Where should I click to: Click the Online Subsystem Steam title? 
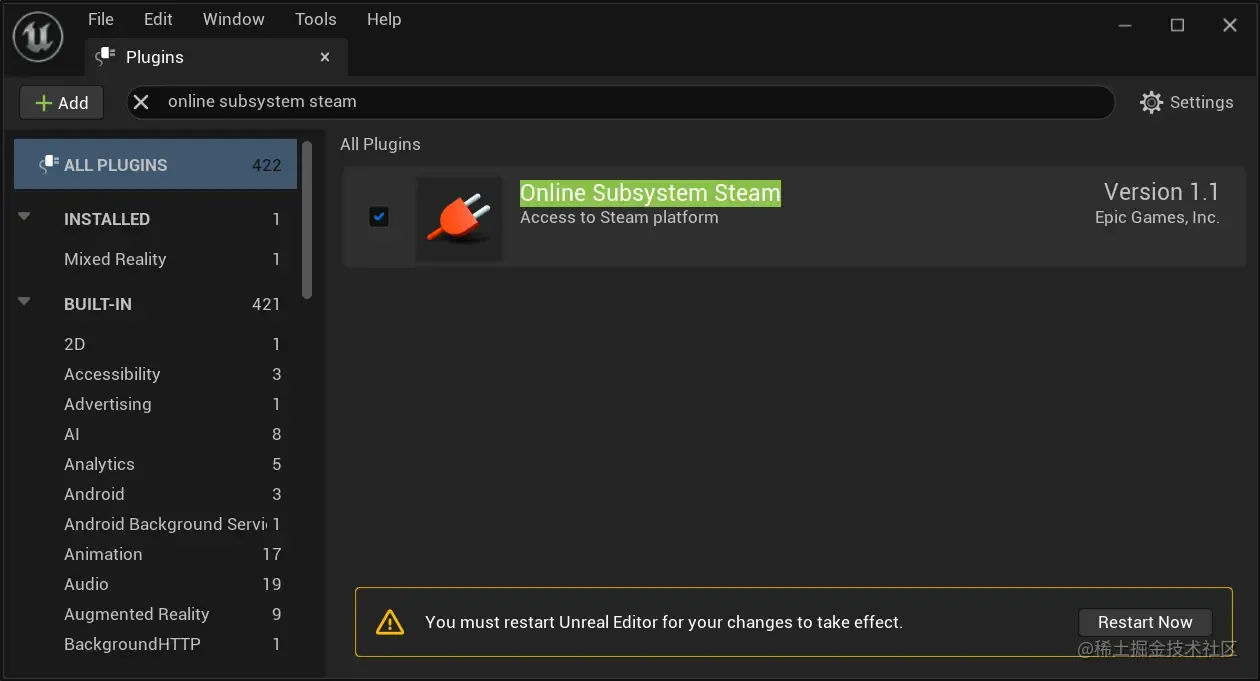(650, 193)
